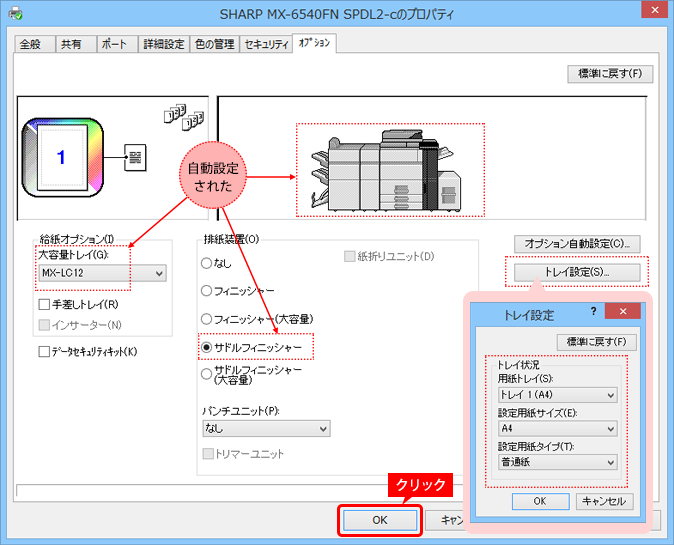Click the help question mark in トレイ設定 dialog
The image size is (674, 545).
(x=593, y=313)
